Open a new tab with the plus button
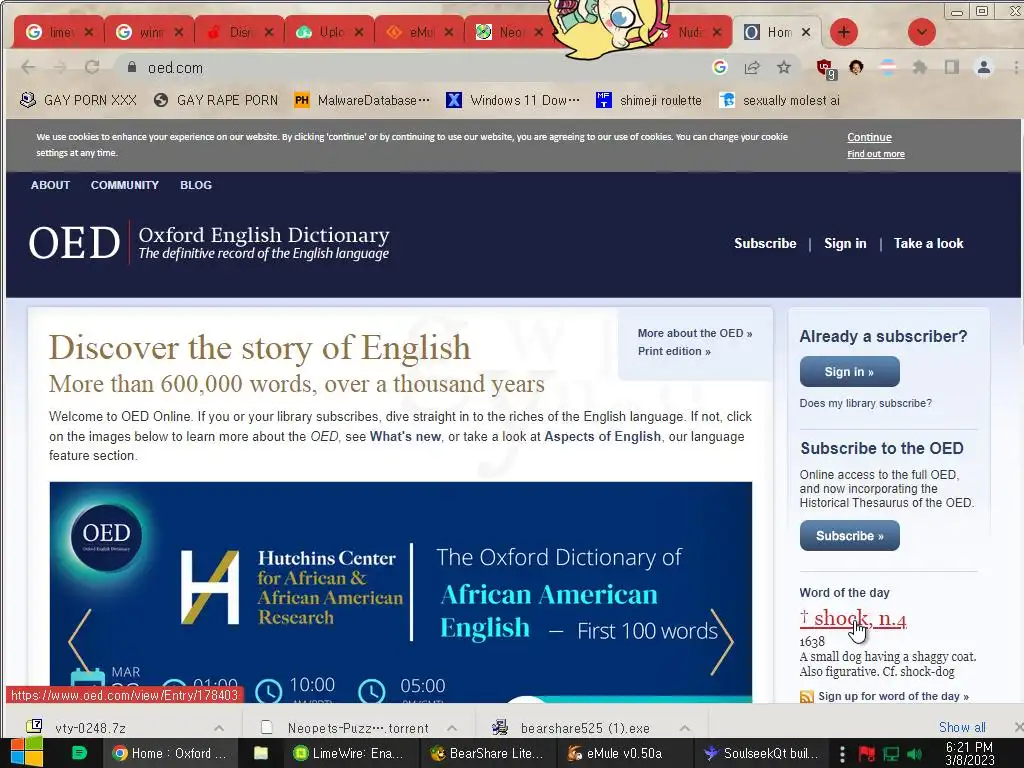The width and height of the screenshot is (1024, 768). [x=844, y=32]
